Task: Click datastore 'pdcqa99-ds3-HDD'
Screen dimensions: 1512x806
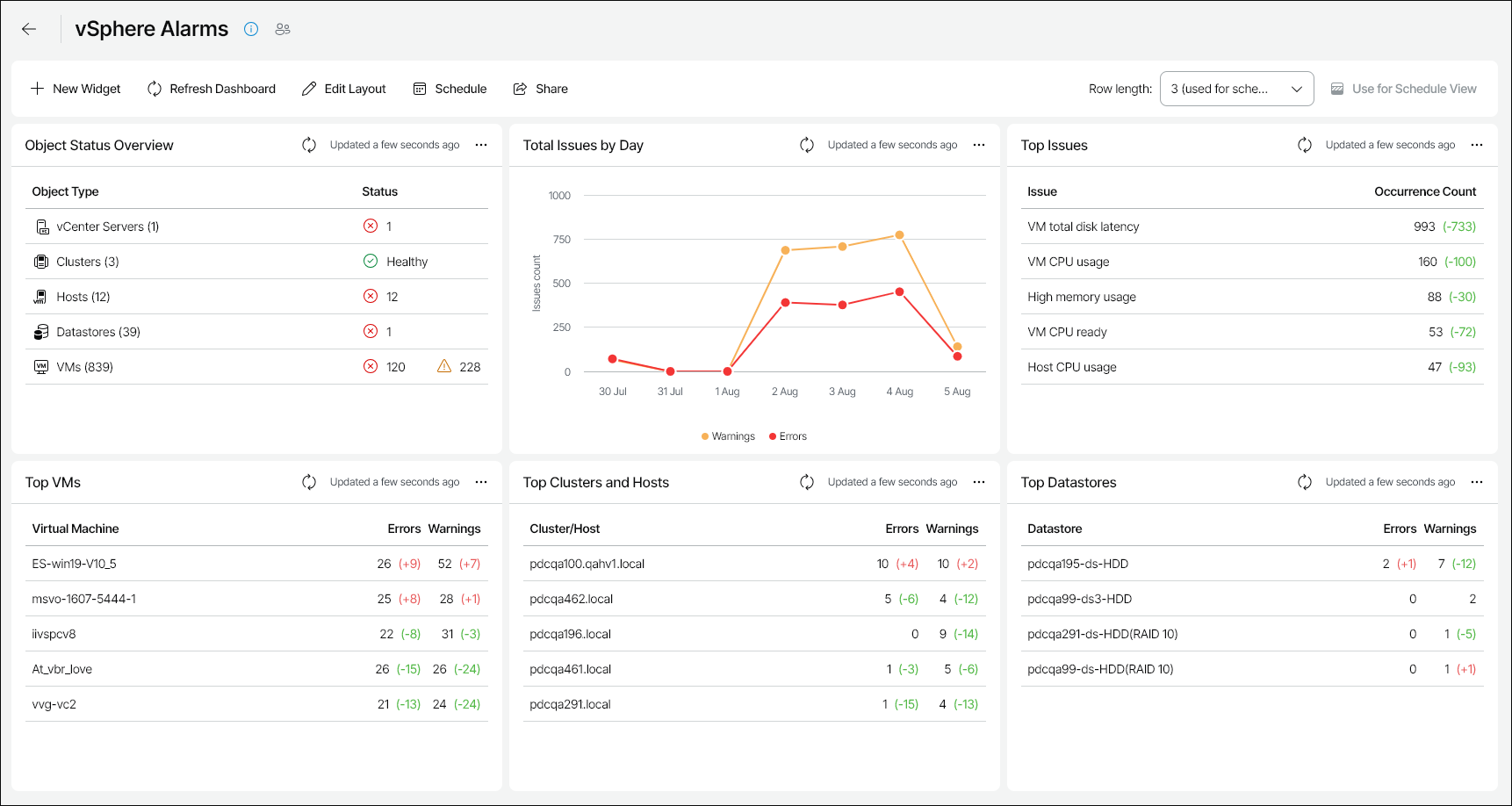Action: (1080, 599)
